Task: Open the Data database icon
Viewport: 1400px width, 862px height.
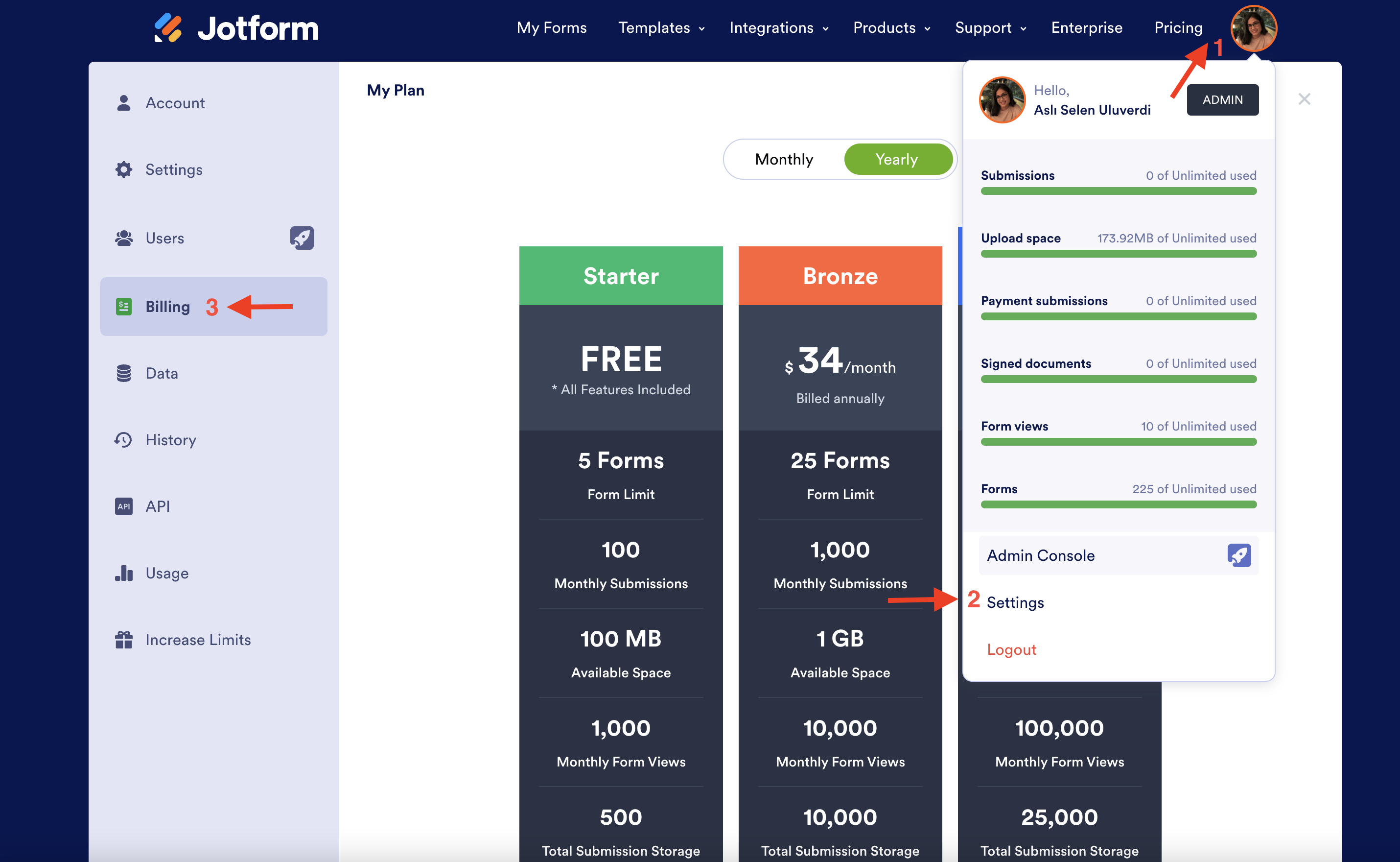Action: [x=124, y=373]
